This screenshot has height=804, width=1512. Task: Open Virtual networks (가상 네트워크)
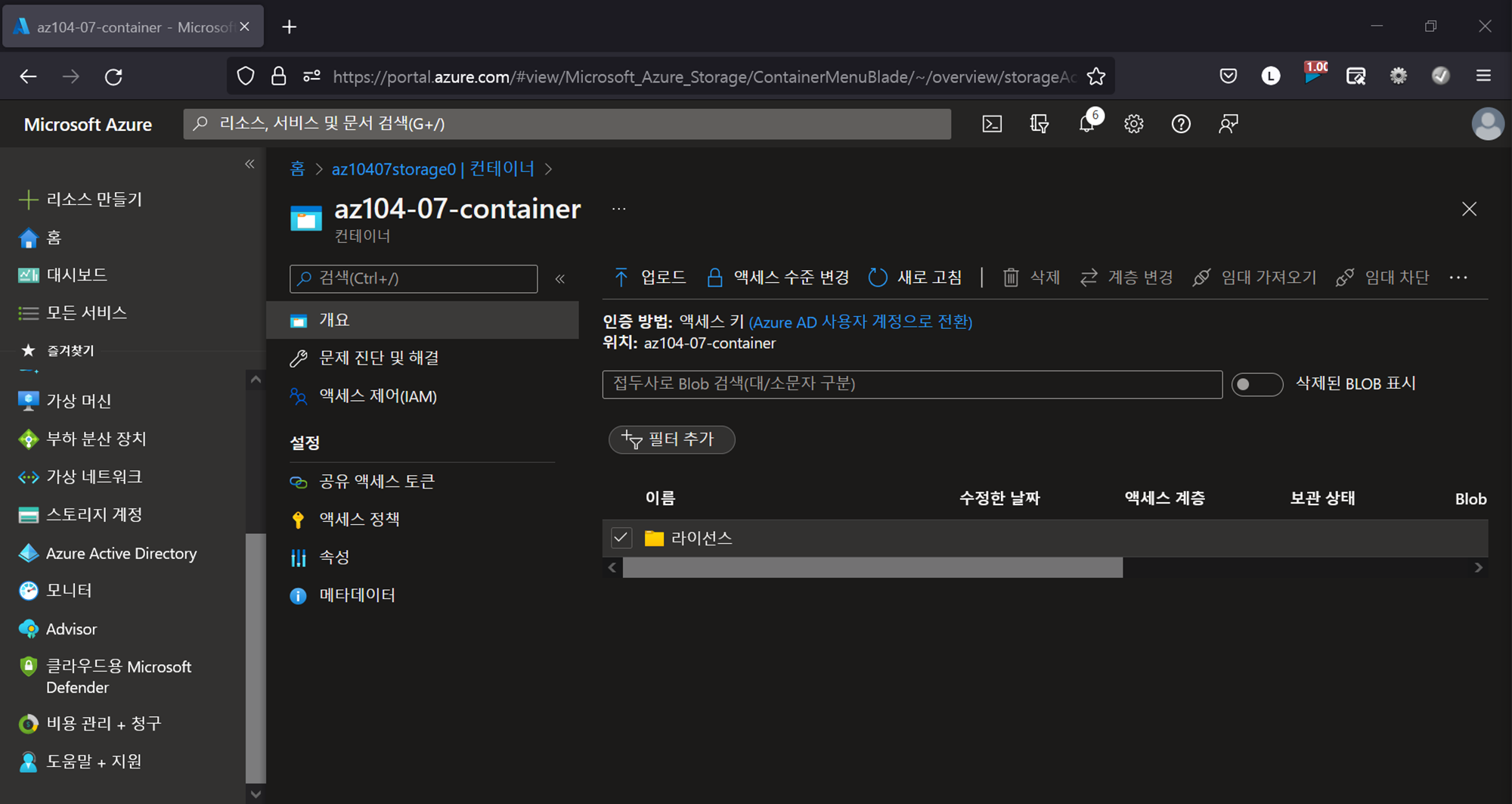79,477
